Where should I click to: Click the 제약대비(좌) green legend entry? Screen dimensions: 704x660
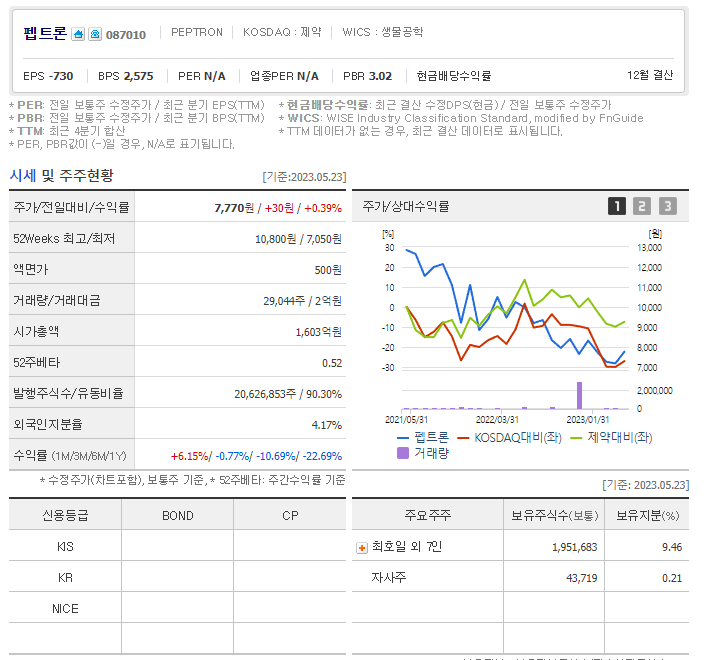pos(611,437)
